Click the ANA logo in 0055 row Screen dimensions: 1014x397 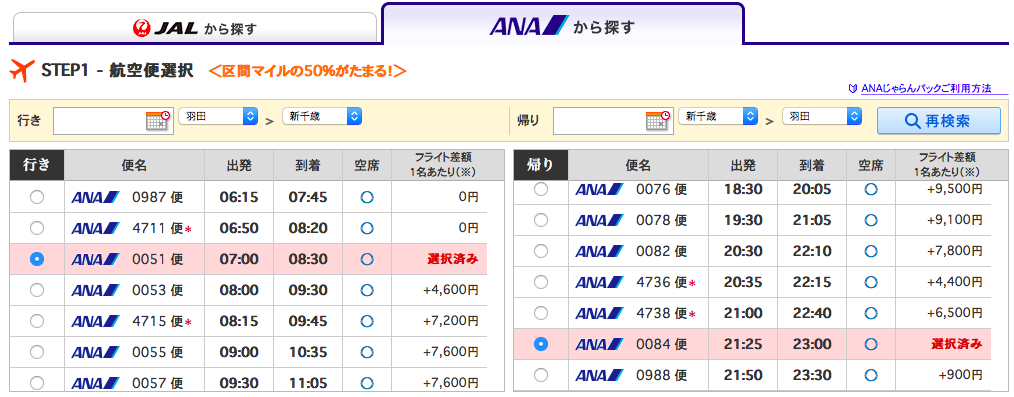tap(96, 352)
